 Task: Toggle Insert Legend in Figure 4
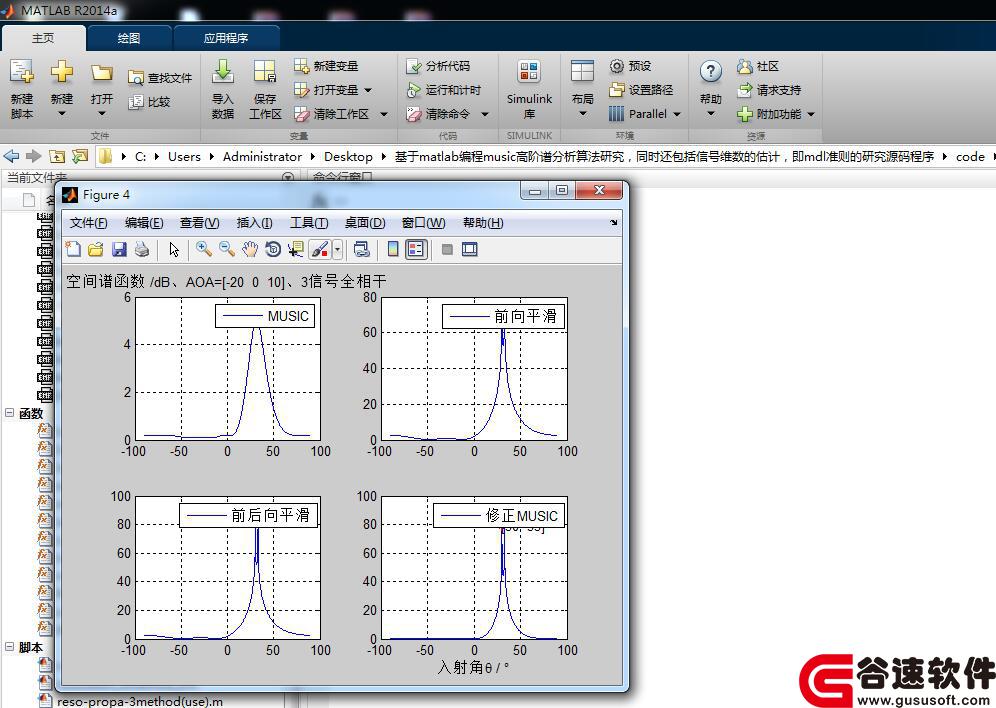tap(416, 249)
